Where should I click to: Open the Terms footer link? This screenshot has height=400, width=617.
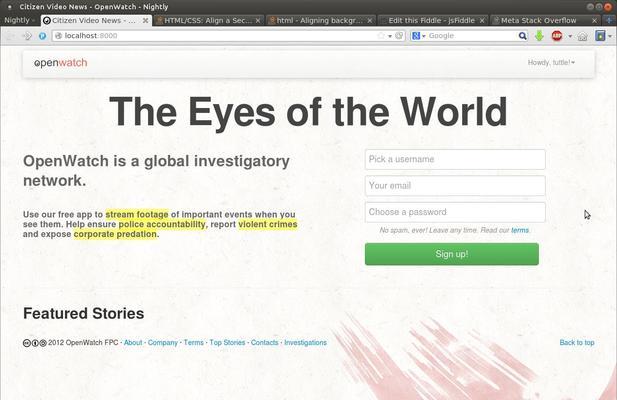194,343
